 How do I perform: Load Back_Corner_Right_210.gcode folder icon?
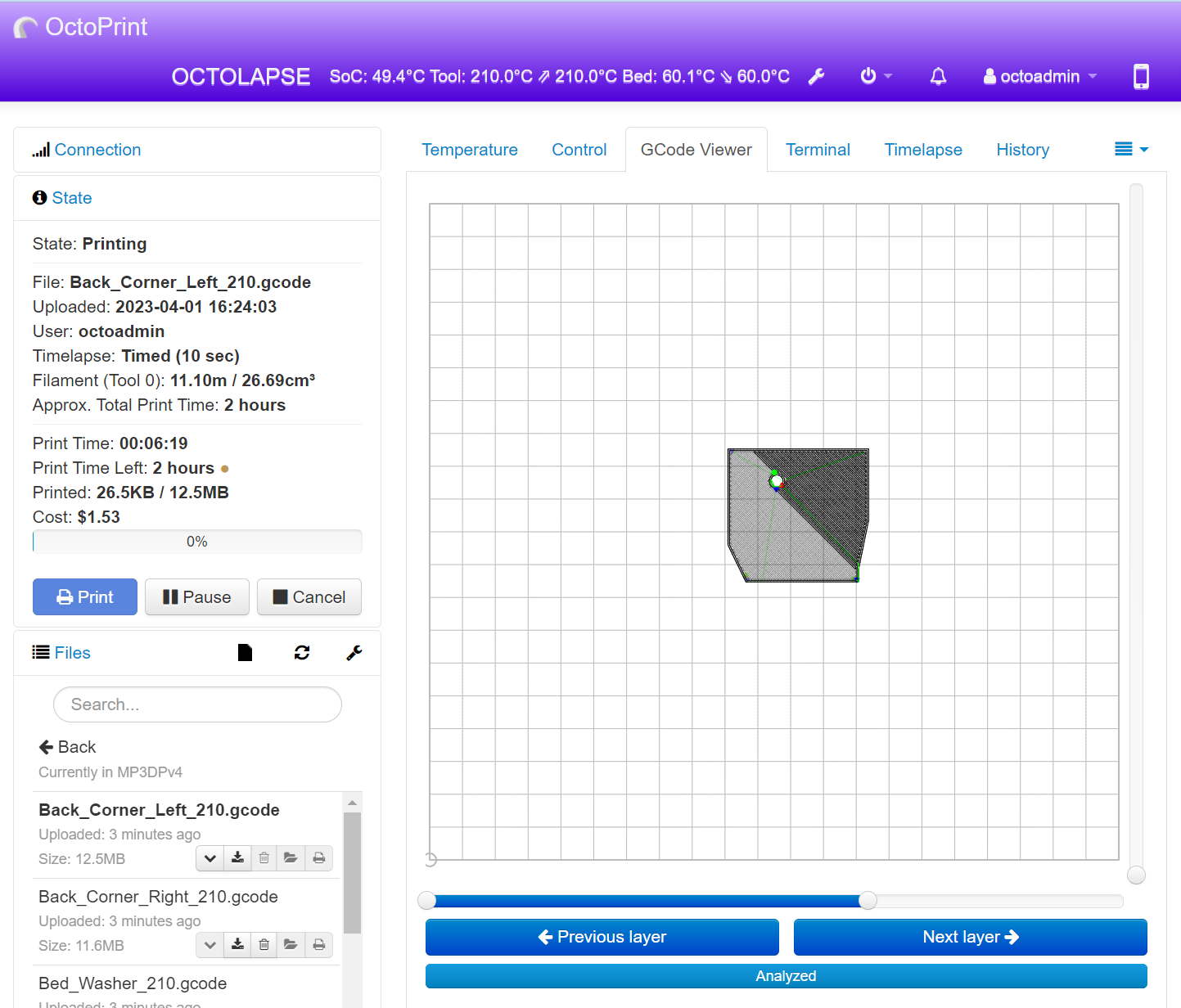(x=291, y=945)
